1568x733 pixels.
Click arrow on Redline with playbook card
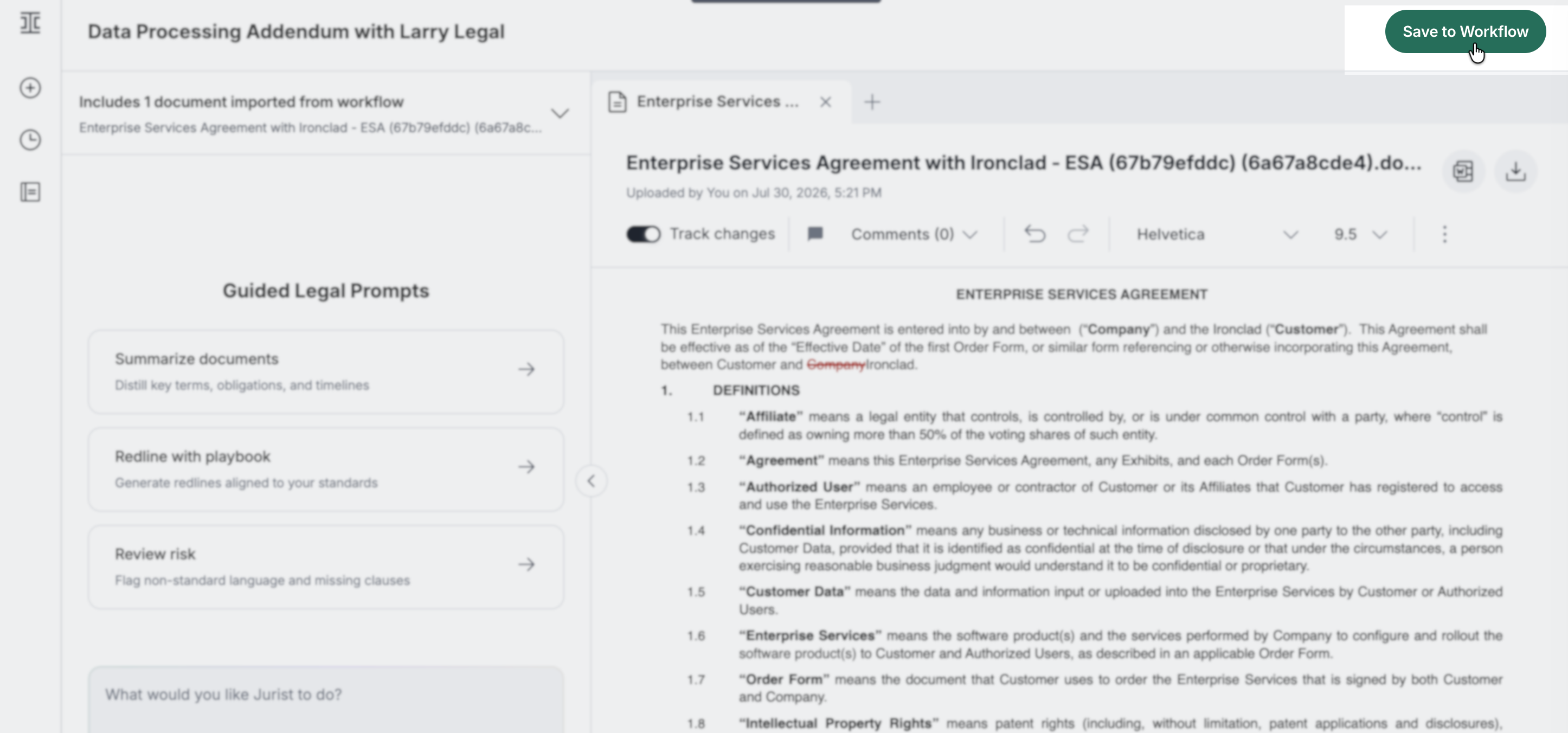[526, 467]
